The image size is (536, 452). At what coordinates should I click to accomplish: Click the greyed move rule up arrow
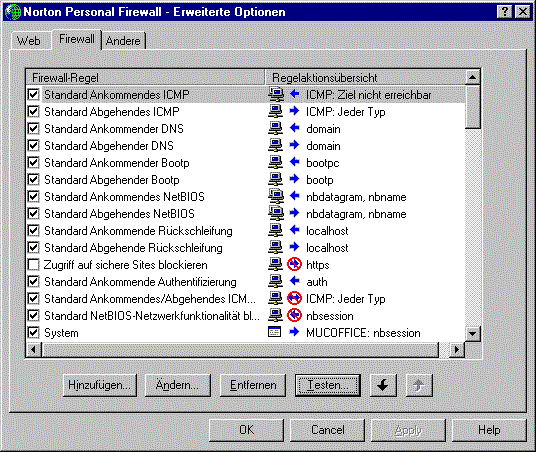pyautogui.click(x=419, y=385)
